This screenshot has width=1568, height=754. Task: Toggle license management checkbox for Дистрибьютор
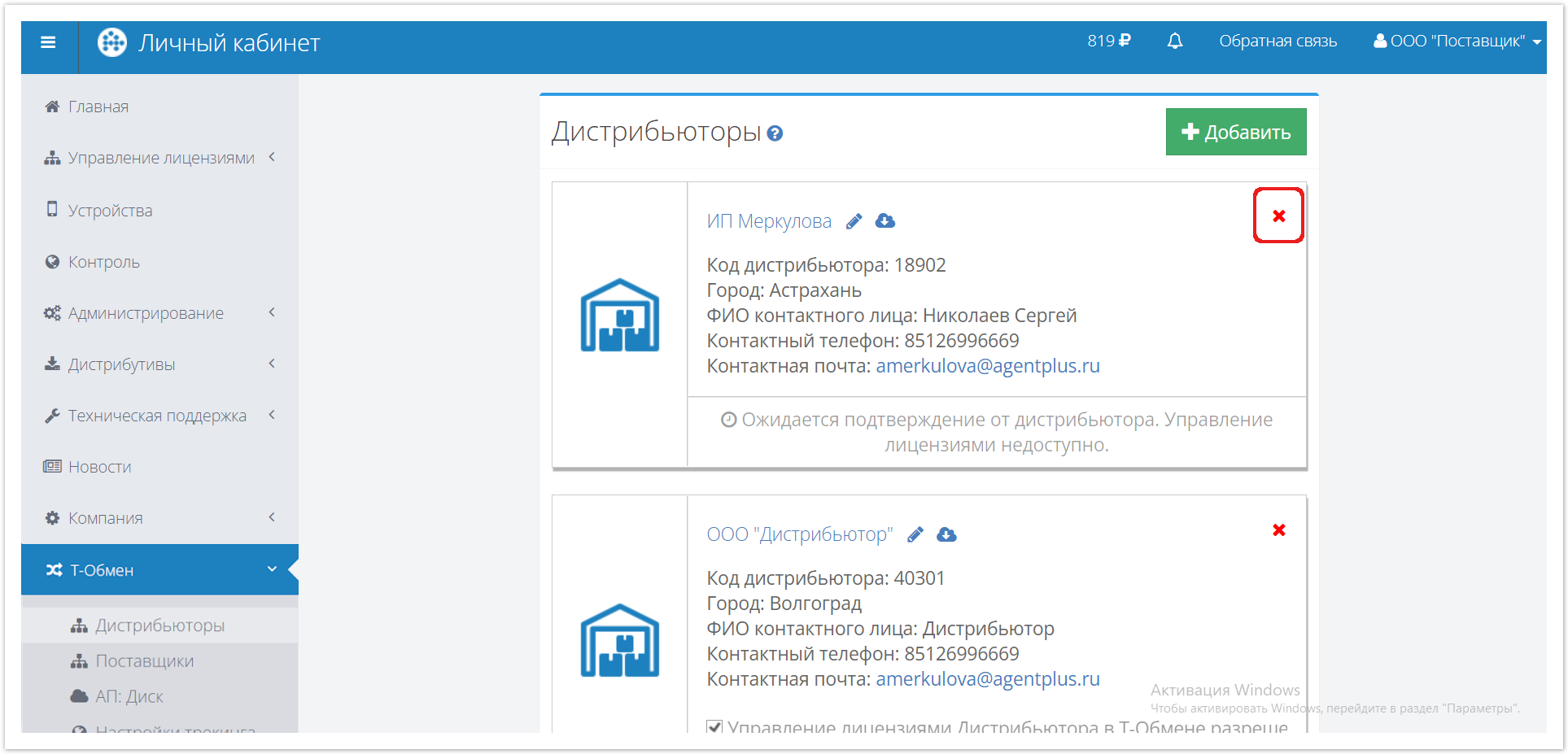714,726
